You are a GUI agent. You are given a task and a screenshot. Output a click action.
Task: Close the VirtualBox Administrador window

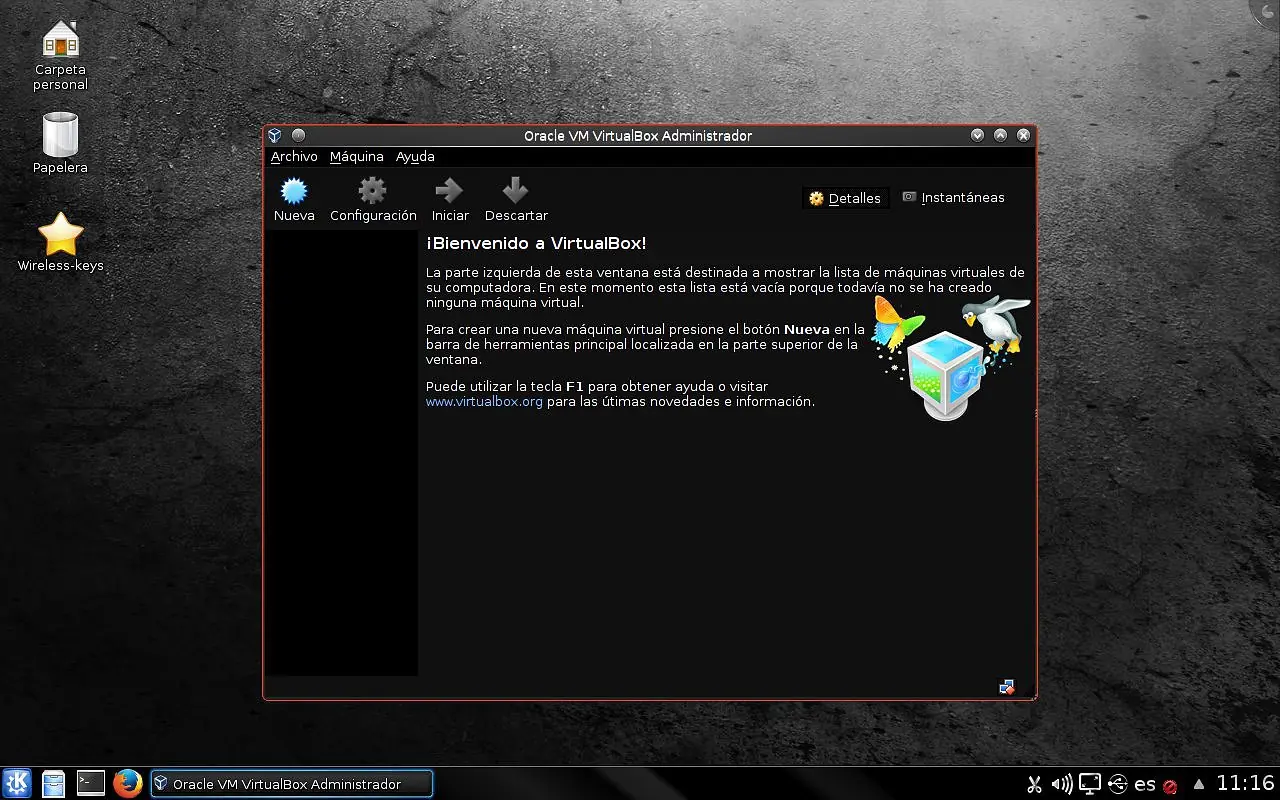point(1023,135)
